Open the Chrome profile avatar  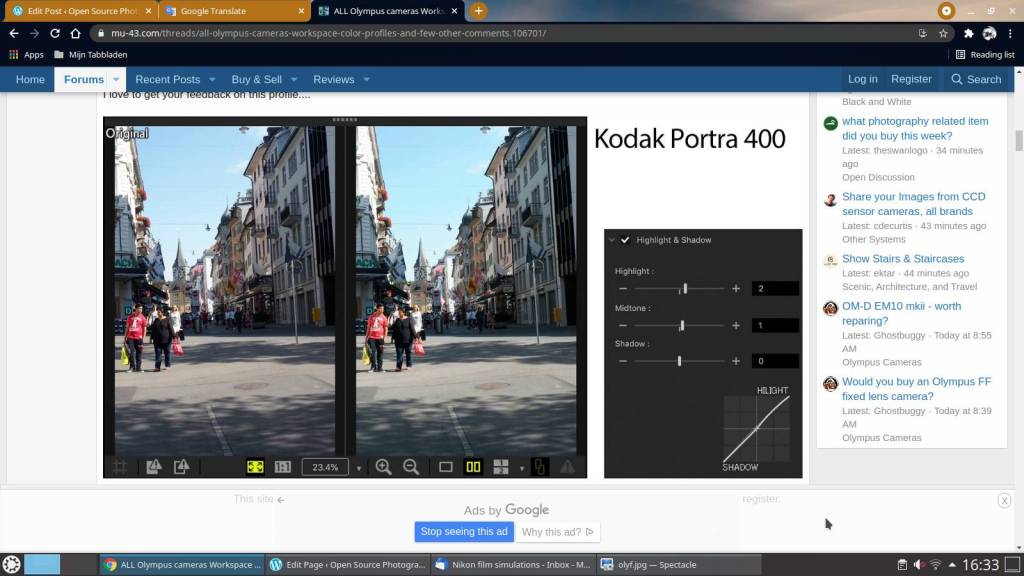pyautogui.click(x=989, y=33)
